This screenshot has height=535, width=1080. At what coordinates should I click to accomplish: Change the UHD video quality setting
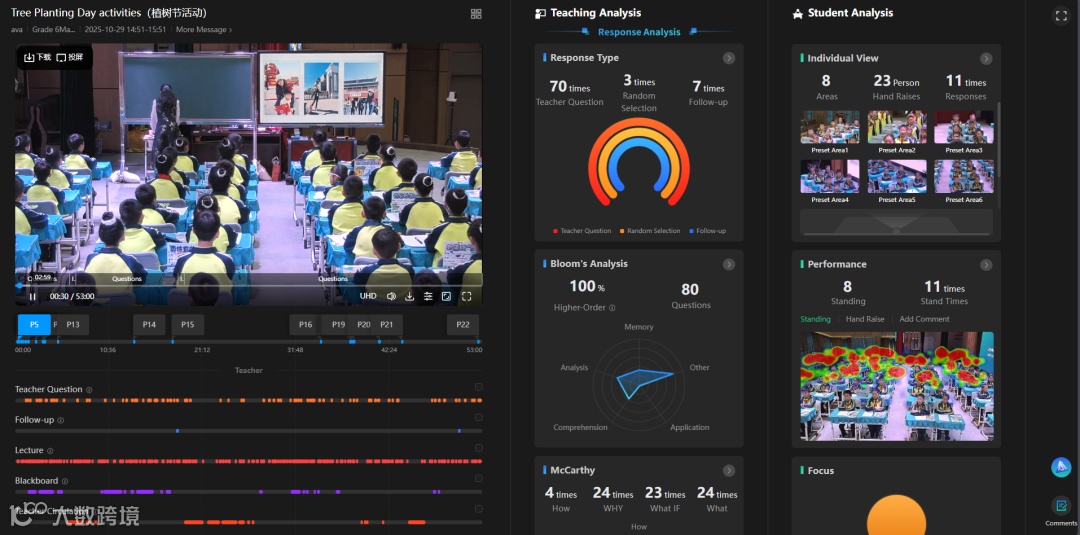[368, 296]
